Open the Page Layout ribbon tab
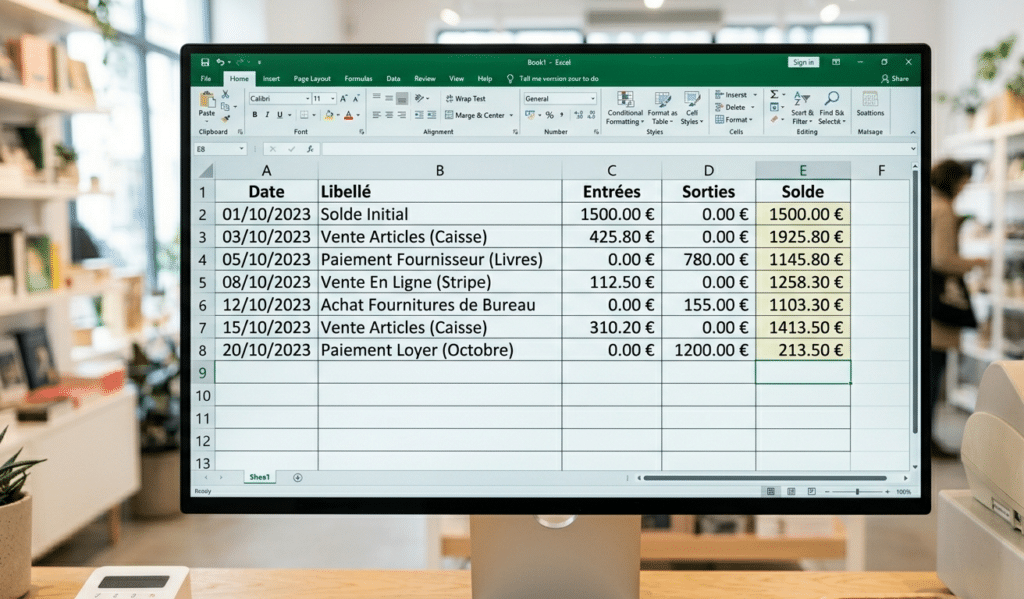Screen dimensions: 1024x599 [x=312, y=78]
